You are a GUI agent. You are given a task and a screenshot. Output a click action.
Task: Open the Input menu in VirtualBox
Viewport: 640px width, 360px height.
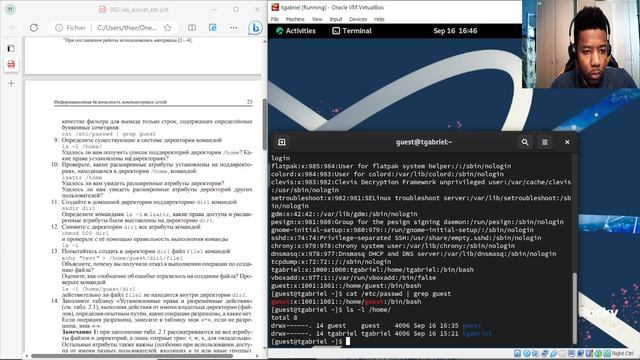336,19
